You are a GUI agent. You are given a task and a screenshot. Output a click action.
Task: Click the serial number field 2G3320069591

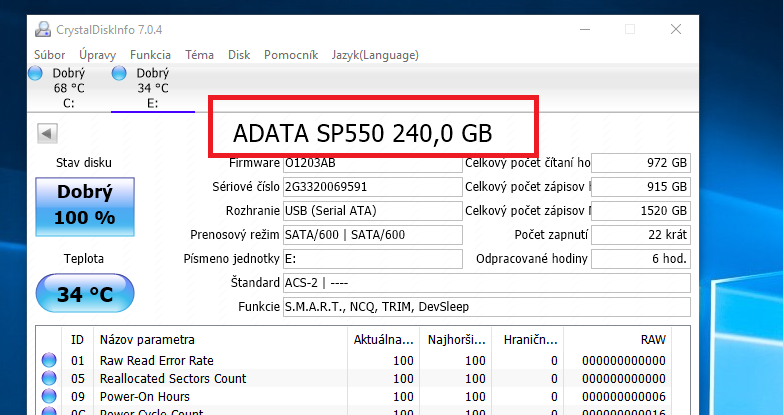[x=373, y=187]
